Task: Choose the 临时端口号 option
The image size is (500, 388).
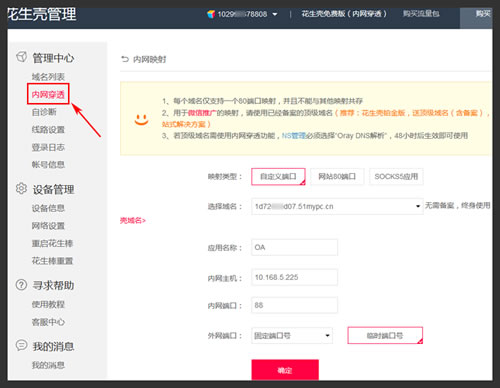Action: click(385, 335)
